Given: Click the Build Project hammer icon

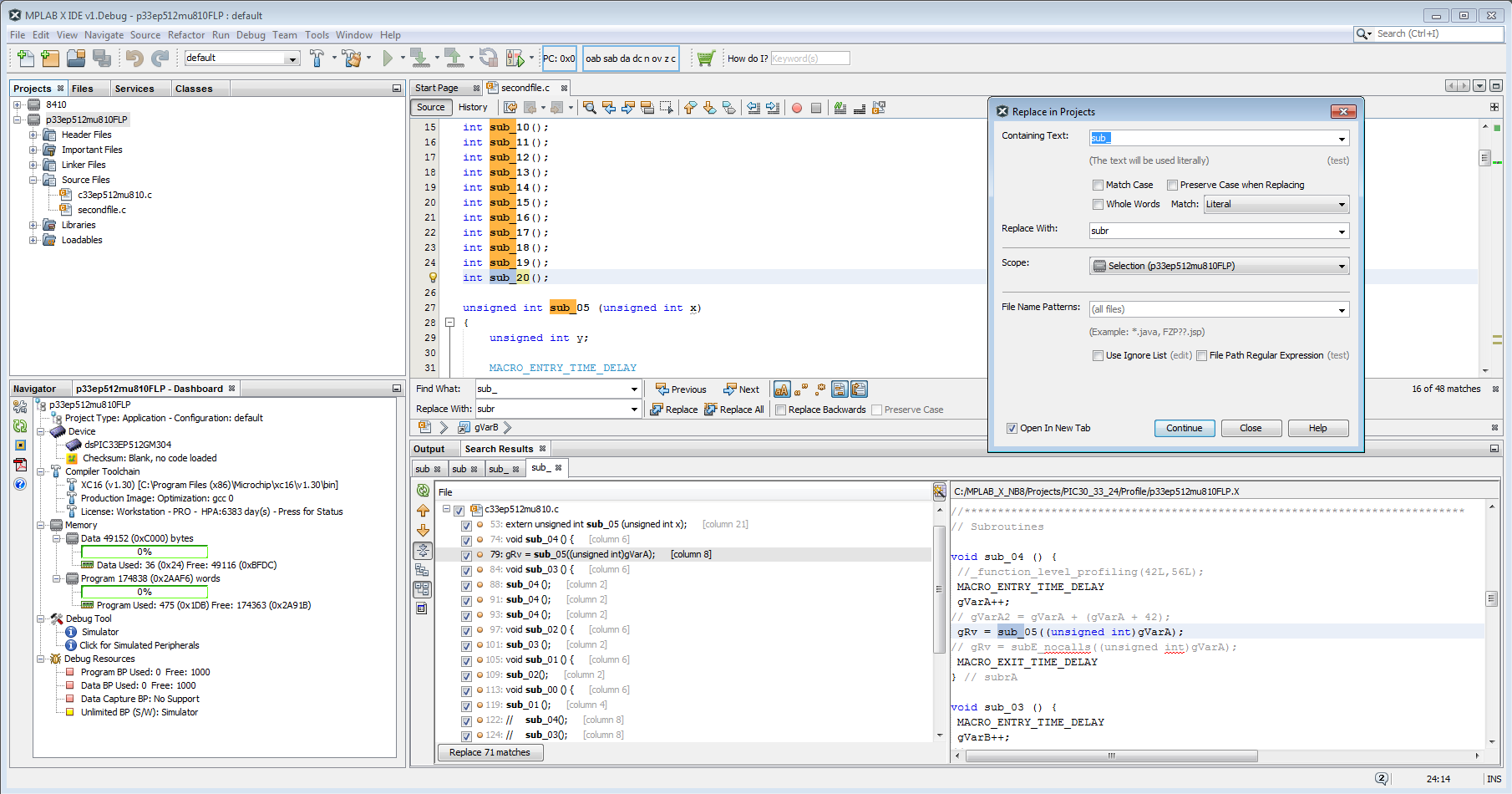Looking at the screenshot, I should tap(317, 58).
